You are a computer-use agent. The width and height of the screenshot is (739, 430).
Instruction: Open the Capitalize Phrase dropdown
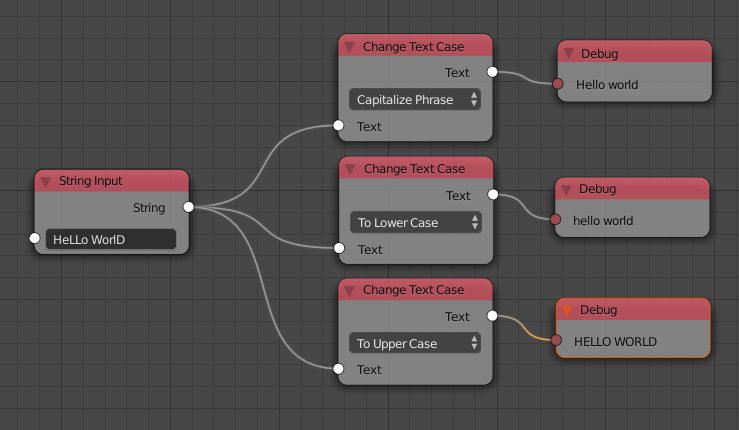pos(415,99)
